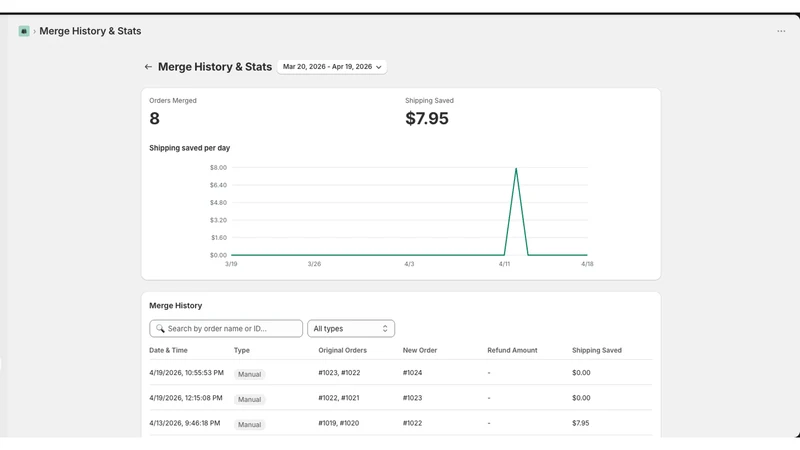The height and width of the screenshot is (450, 800).
Task: Focus the Search by order name field
Action: [x=226, y=329]
